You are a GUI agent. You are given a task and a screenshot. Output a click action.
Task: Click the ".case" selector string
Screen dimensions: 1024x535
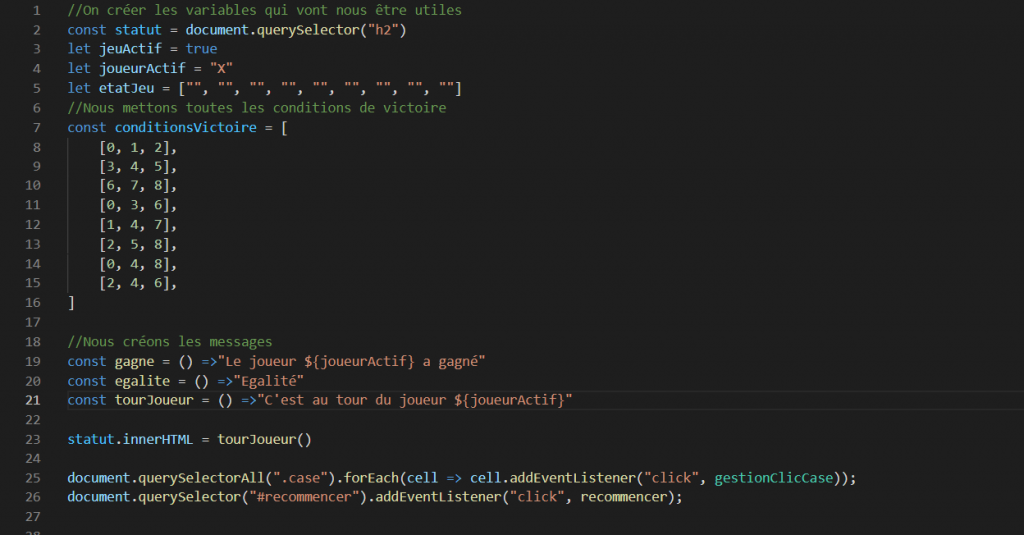(300, 478)
